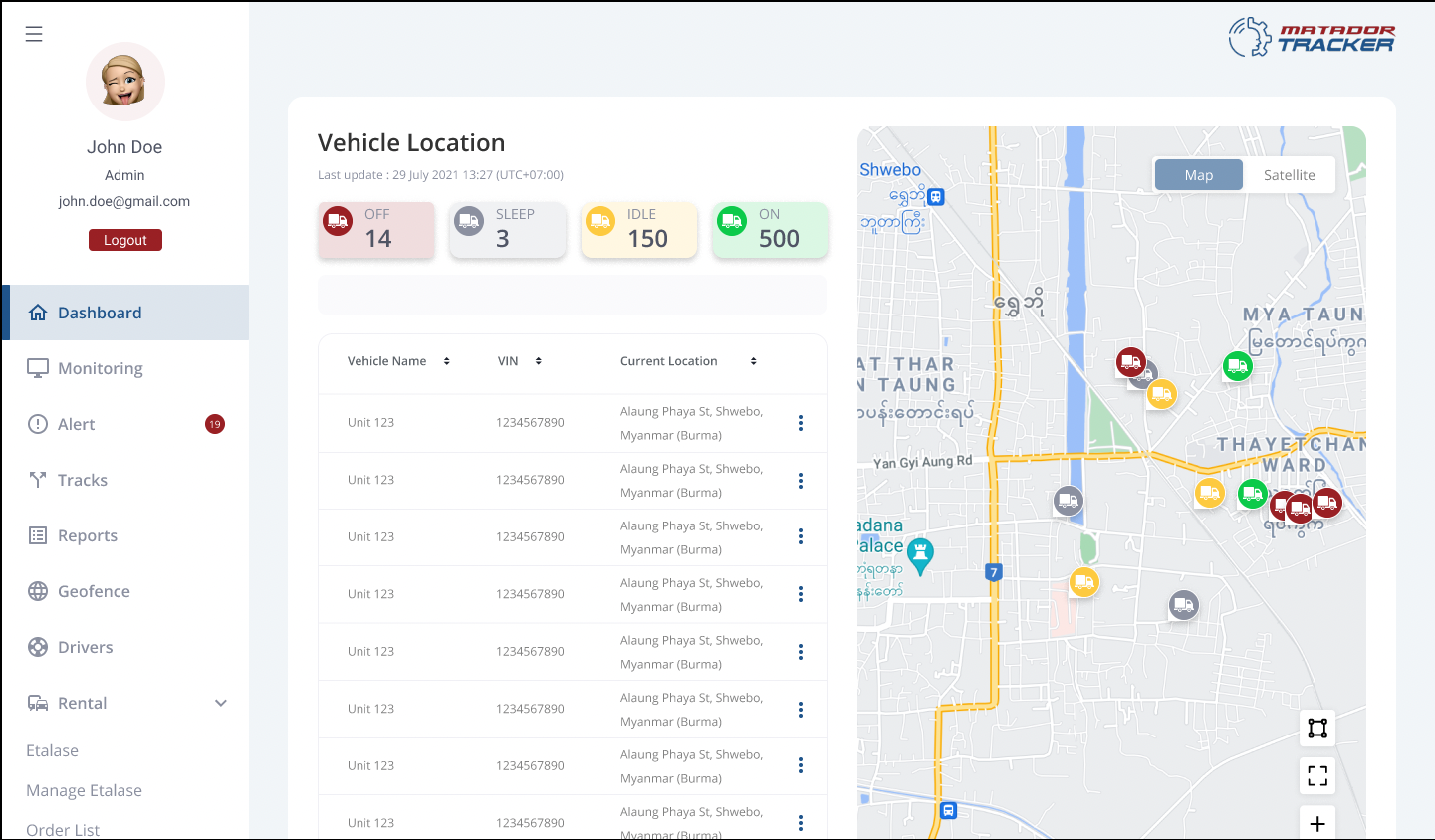Click John Doe's profile avatar
Screen dimensions: 1435x840
[x=124, y=82]
